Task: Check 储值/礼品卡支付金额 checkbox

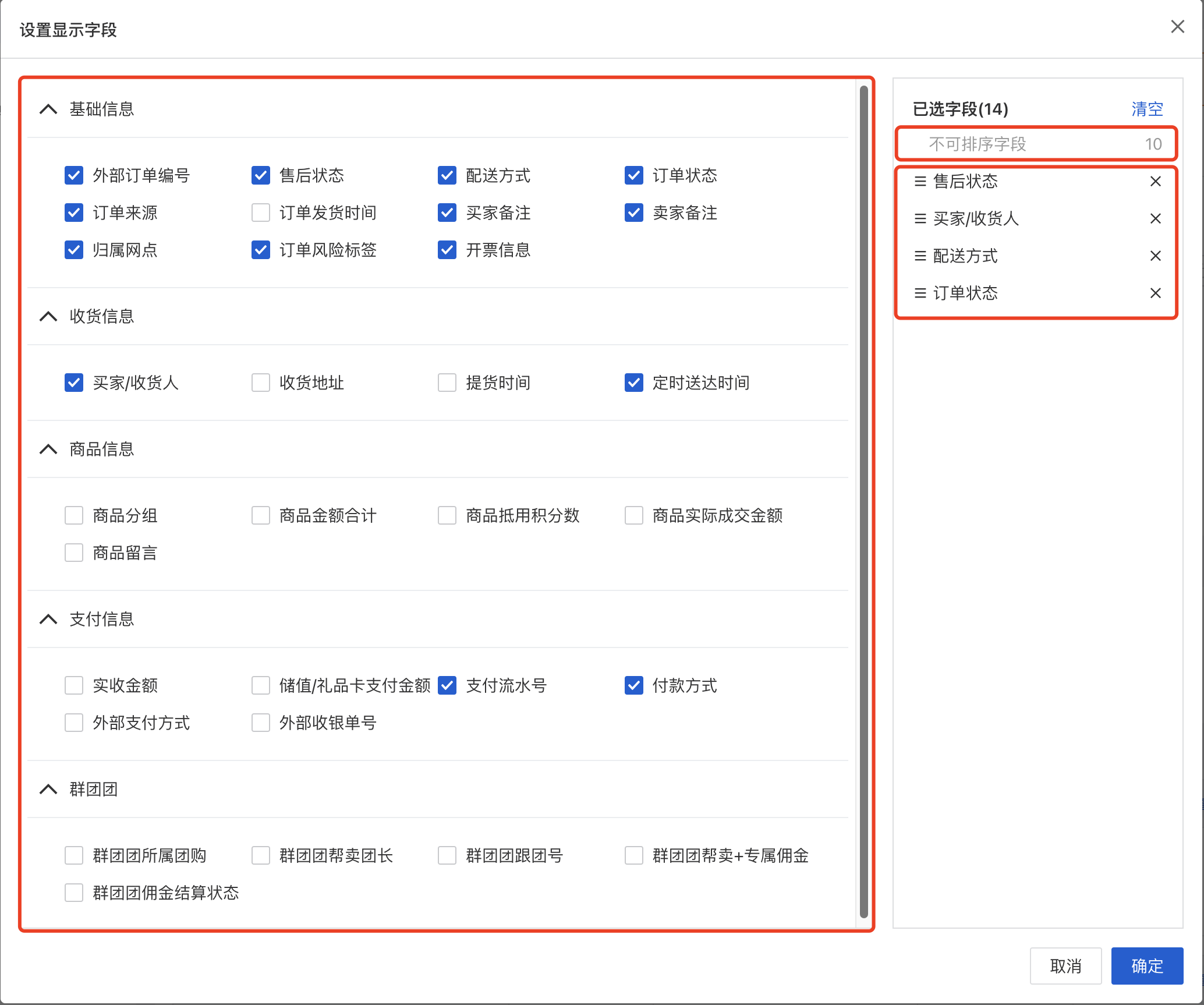Action: [x=261, y=685]
